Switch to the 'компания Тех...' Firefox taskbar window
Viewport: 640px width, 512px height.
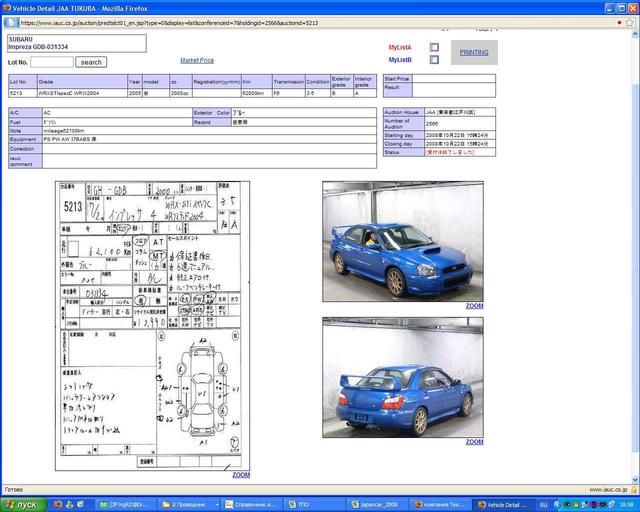pos(440,505)
